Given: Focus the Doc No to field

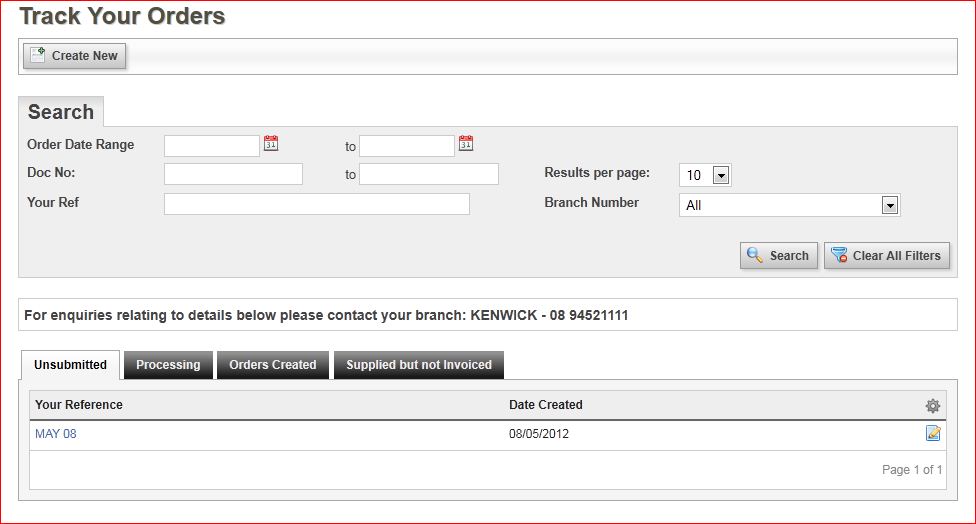Looking at the screenshot, I should coord(429,174).
